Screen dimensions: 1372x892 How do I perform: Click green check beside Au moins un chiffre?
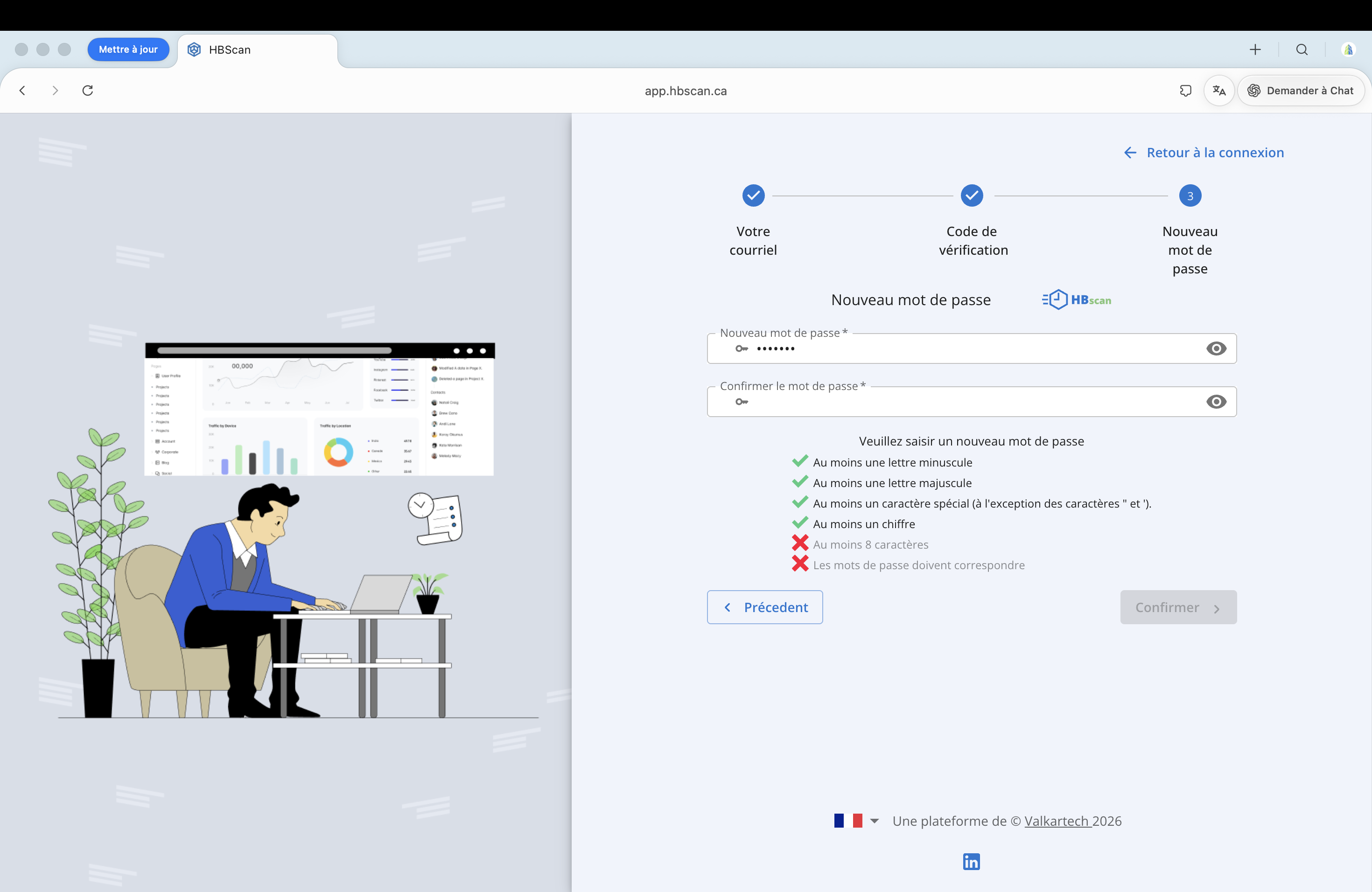click(799, 523)
